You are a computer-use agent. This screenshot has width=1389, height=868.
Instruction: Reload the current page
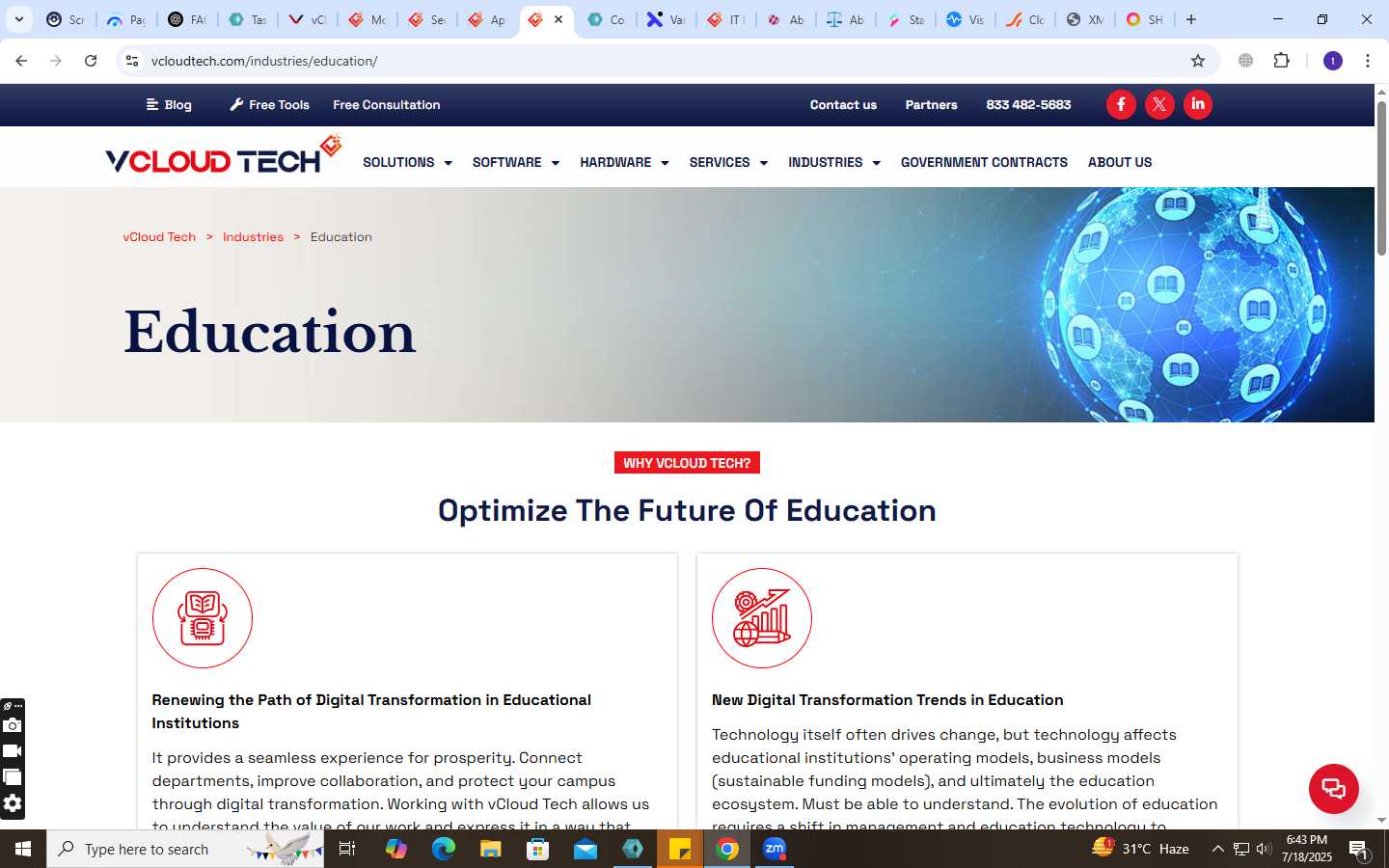tap(91, 61)
